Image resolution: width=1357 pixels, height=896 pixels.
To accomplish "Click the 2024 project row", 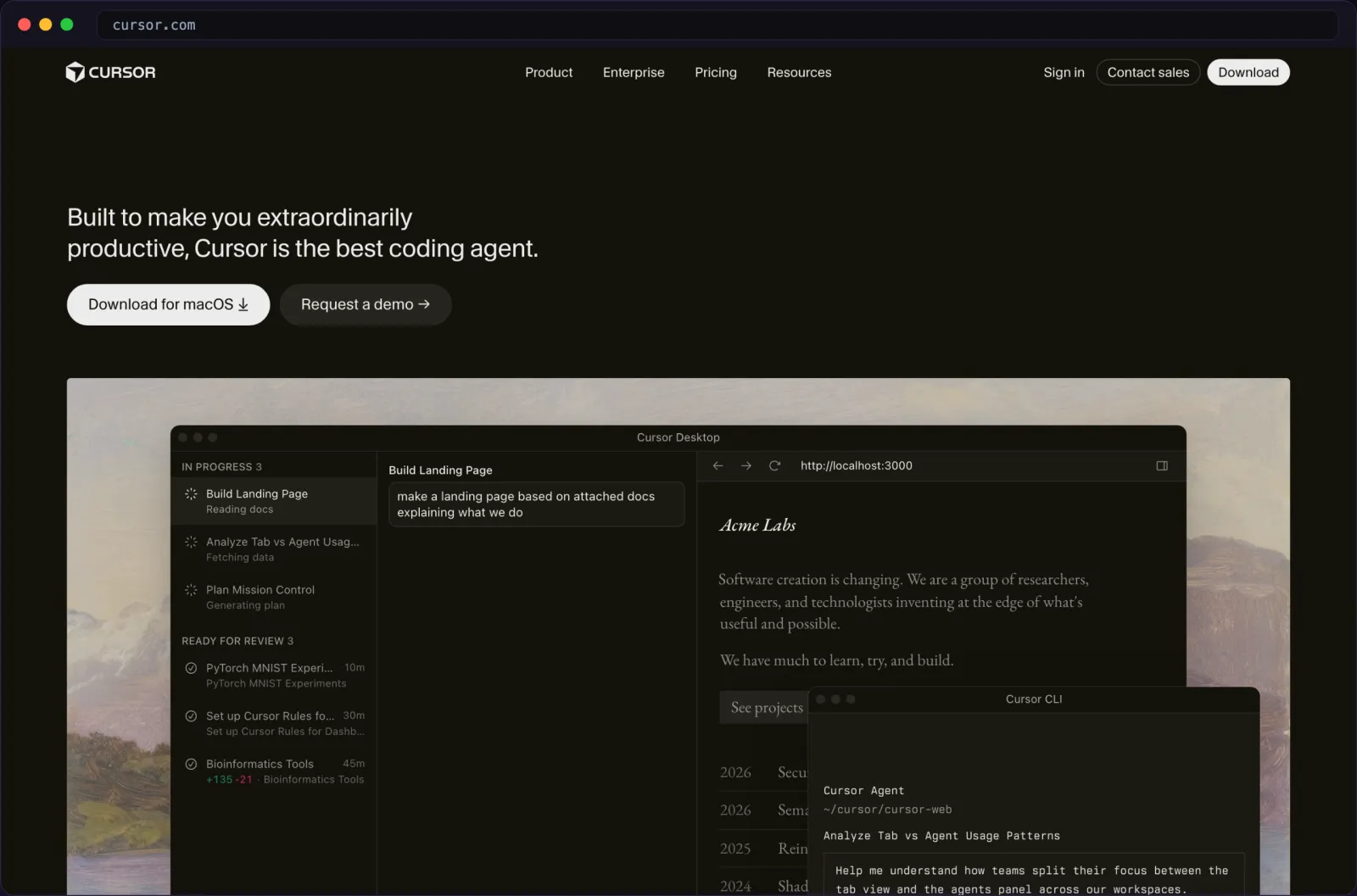I will (763, 886).
